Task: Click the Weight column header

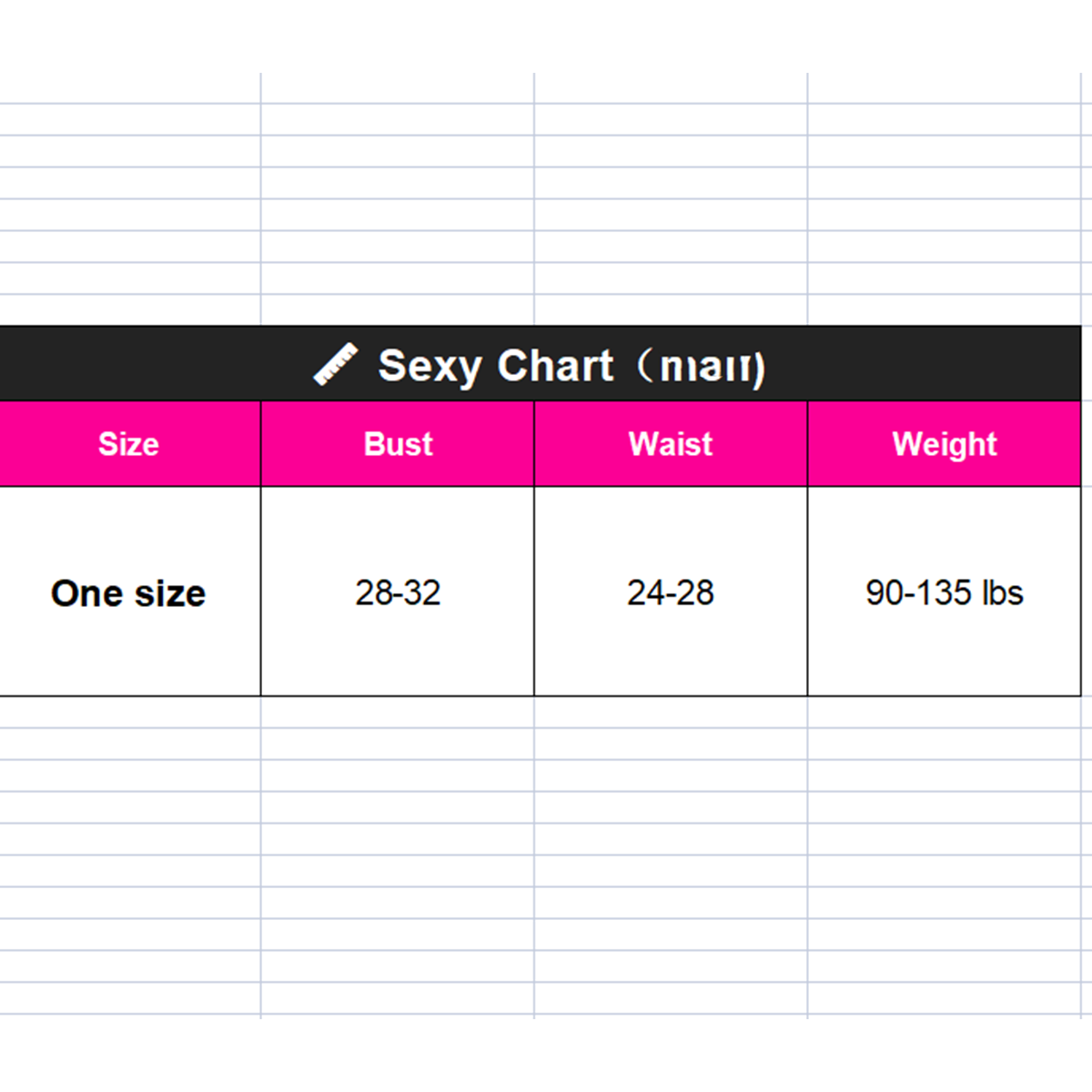Action: [945, 444]
